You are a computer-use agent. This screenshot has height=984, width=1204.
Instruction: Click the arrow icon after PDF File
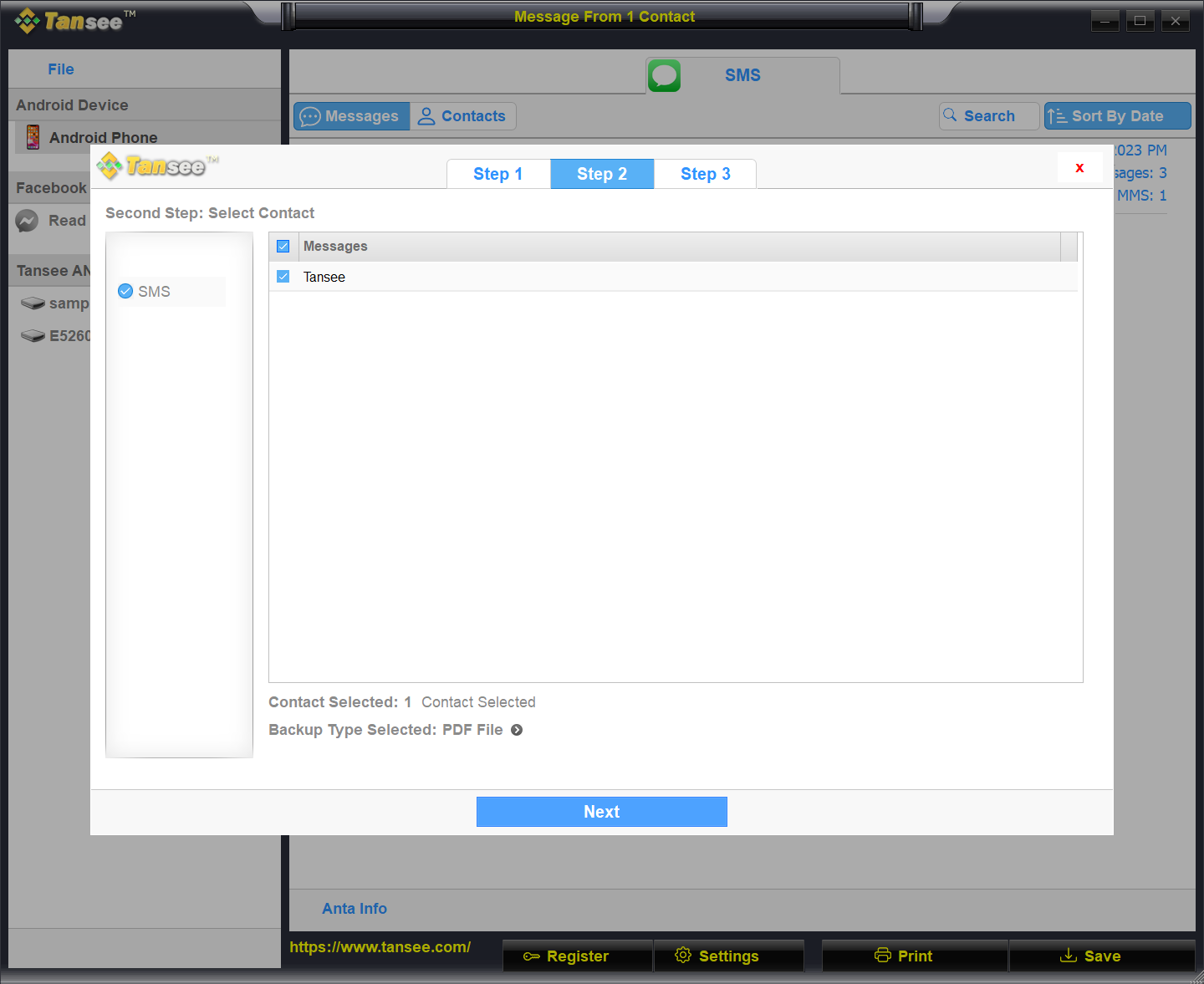pyautogui.click(x=517, y=730)
